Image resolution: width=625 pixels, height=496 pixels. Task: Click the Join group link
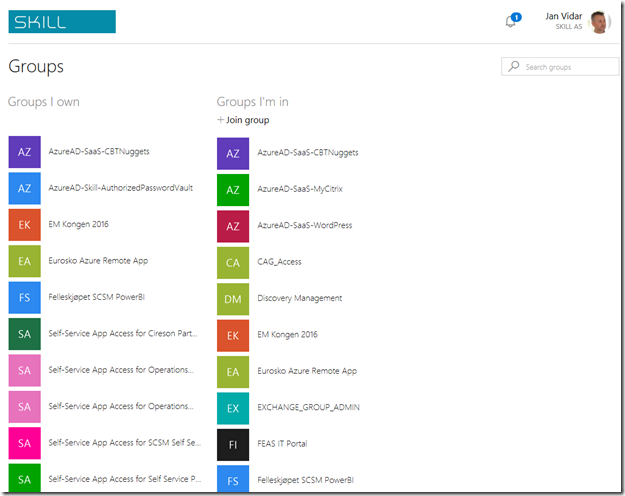[x=243, y=120]
